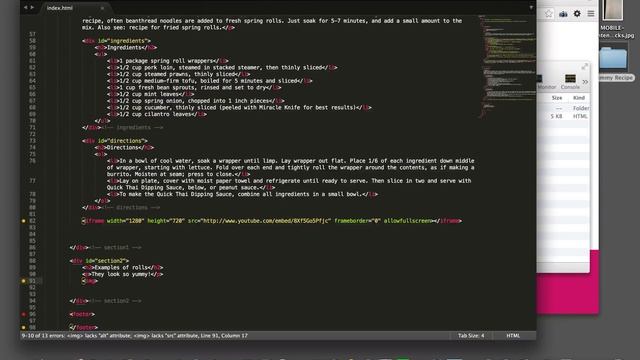This screenshot has width=640, height=360.
Task: Click the div id="ingredients" line
Action: click(116, 41)
